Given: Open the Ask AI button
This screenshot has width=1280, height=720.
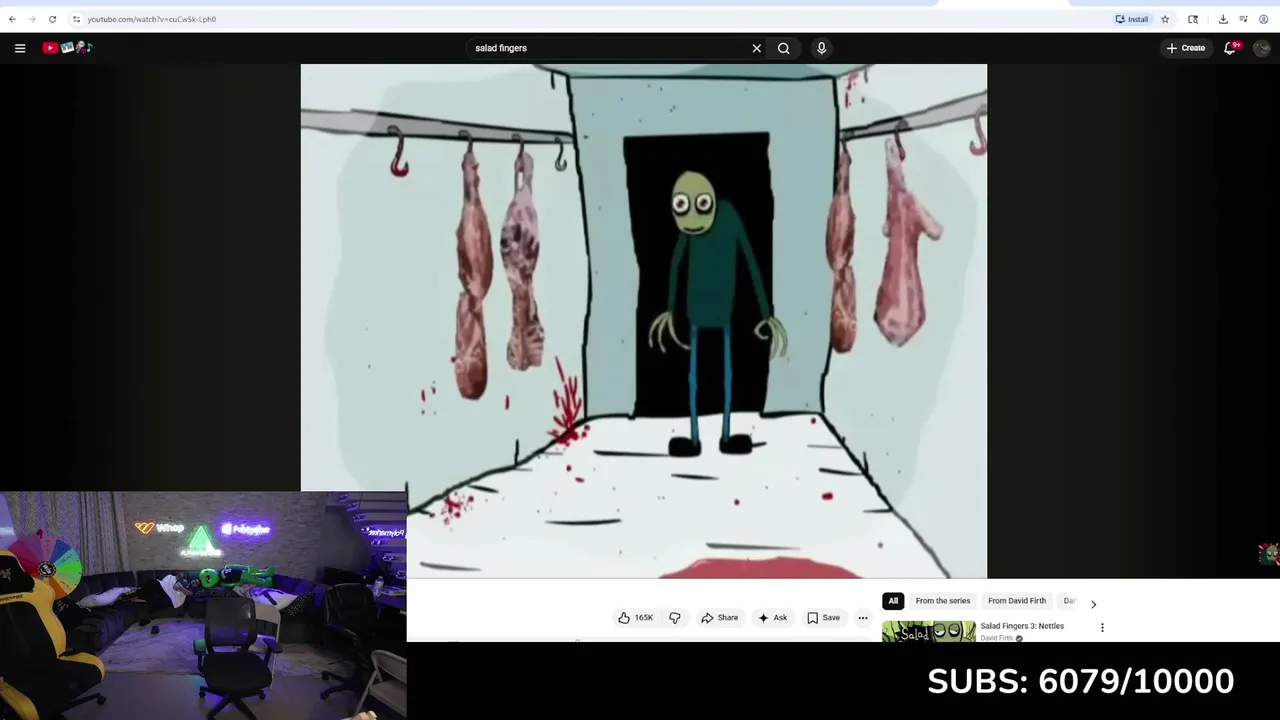Looking at the screenshot, I should click(x=772, y=618).
